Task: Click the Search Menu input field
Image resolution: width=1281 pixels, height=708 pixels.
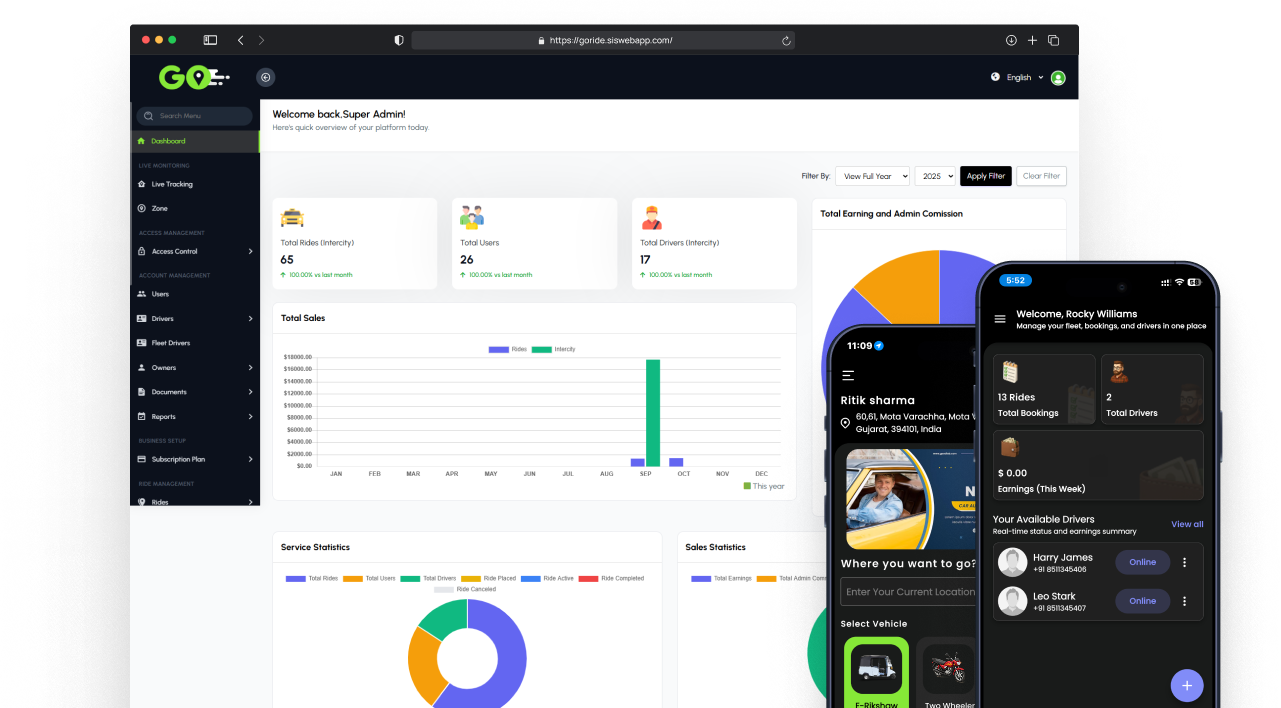Action: click(196, 116)
